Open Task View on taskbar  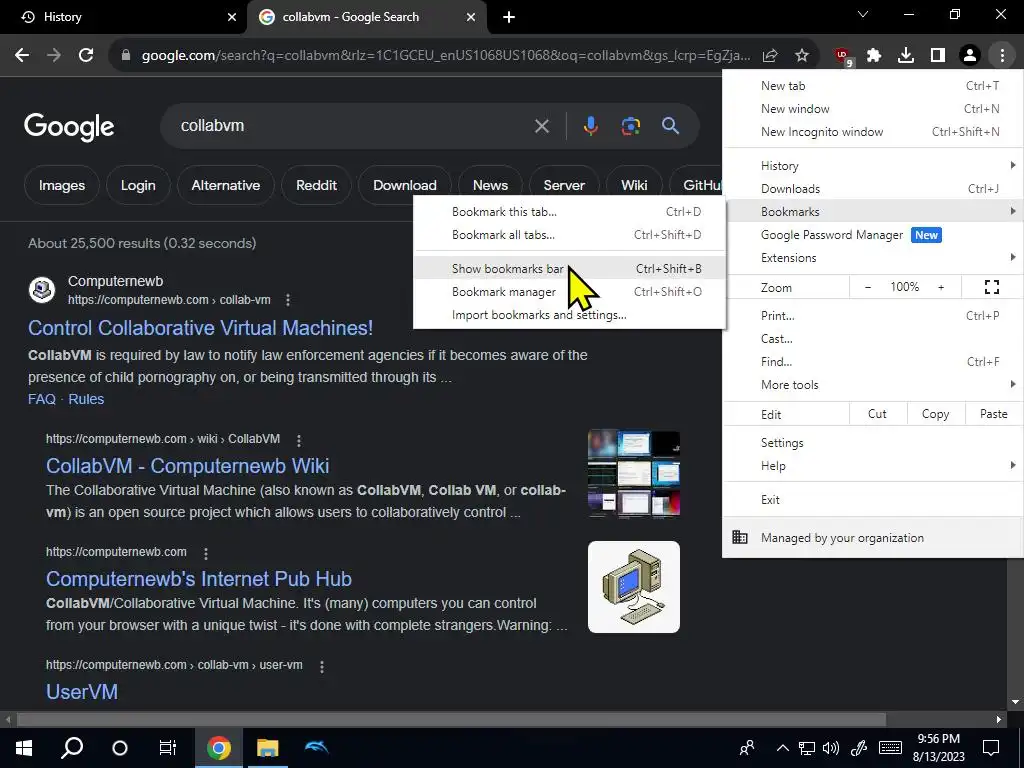(x=168, y=748)
